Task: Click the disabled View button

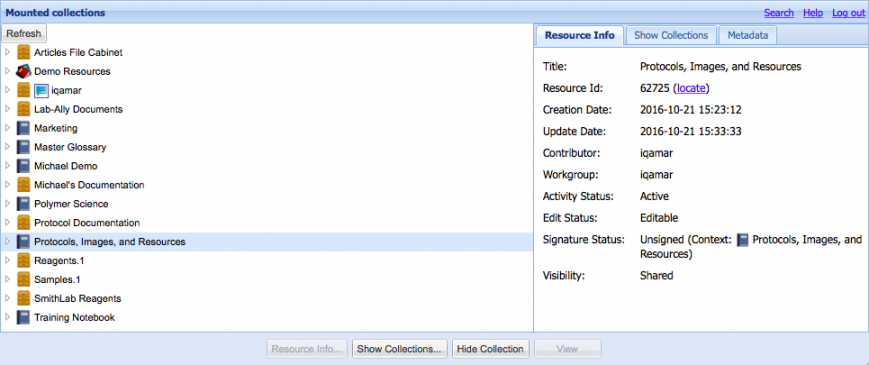Action: (x=567, y=349)
